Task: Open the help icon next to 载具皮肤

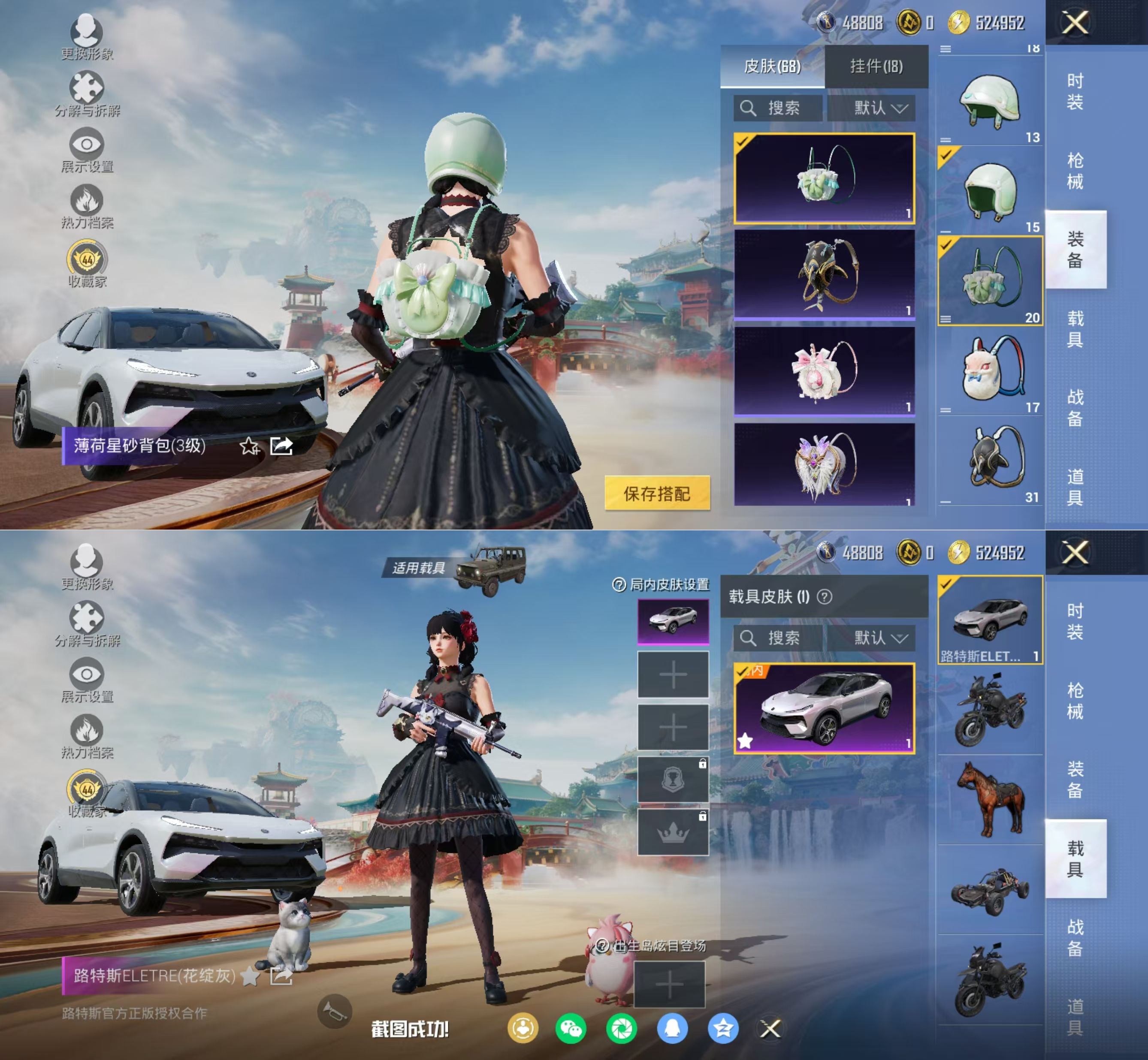Action: point(825,597)
